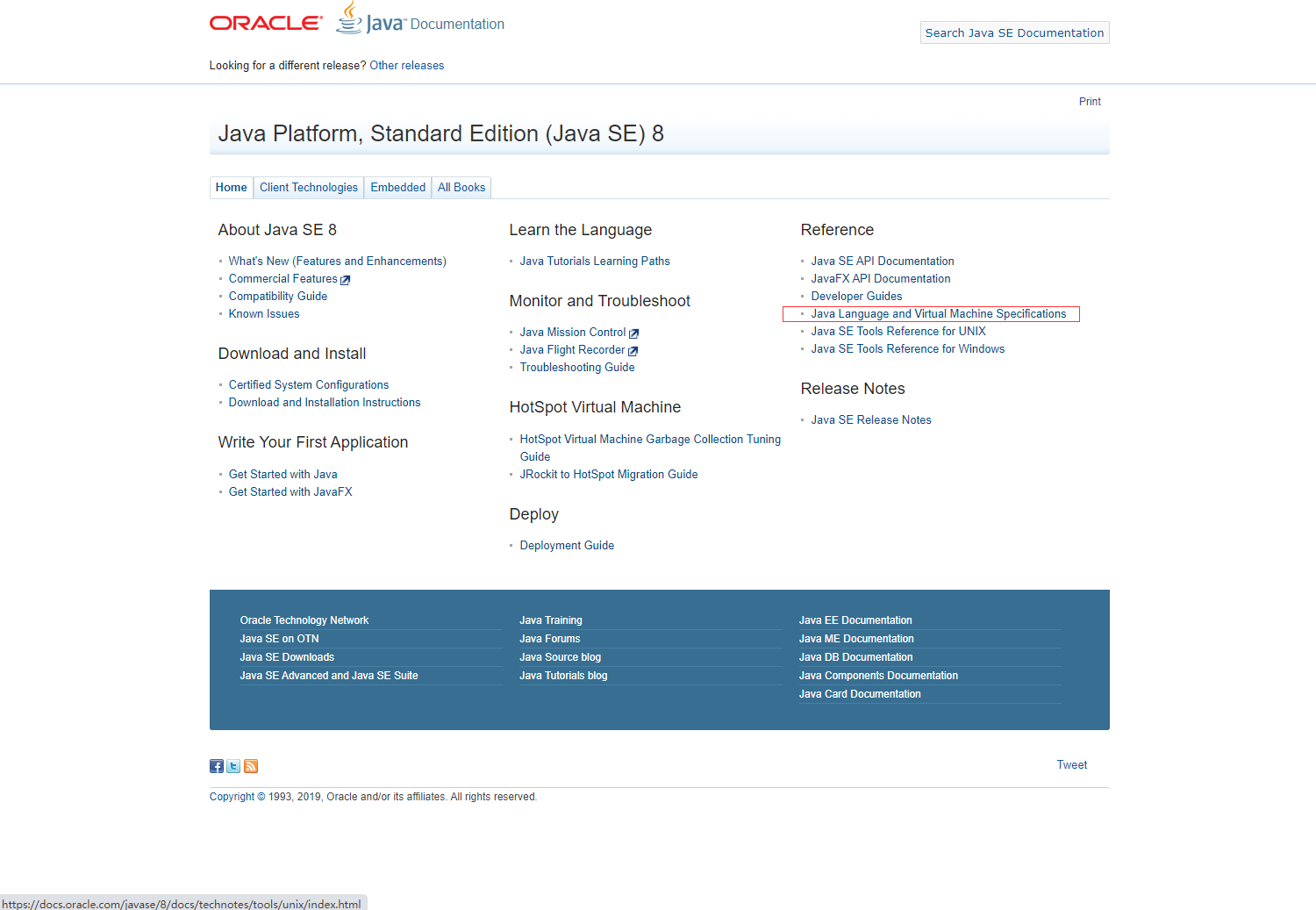Screen dimensions: 1316x910
Task: Open Java ME Documentation footer link
Action: pos(856,639)
